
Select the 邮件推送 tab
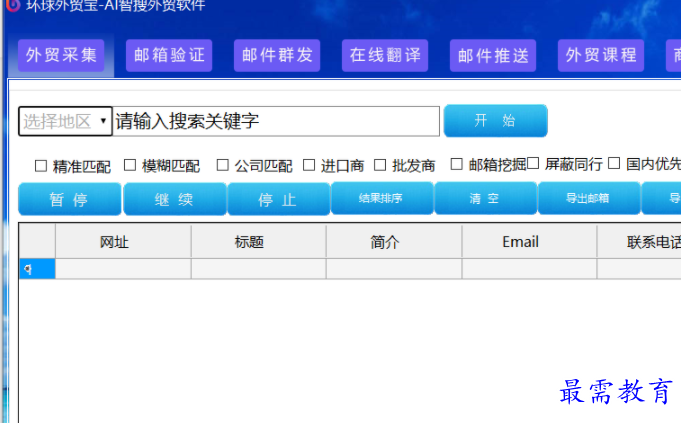[x=493, y=56]
